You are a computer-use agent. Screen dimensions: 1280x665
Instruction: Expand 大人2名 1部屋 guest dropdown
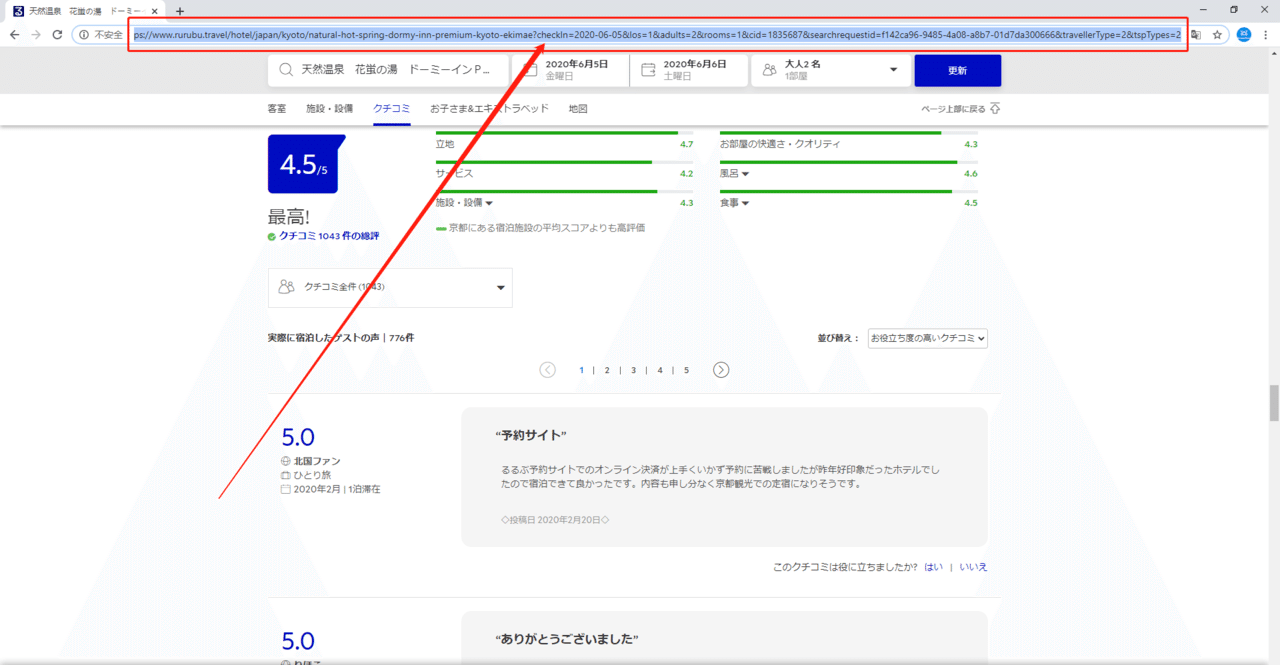point(830,70)
